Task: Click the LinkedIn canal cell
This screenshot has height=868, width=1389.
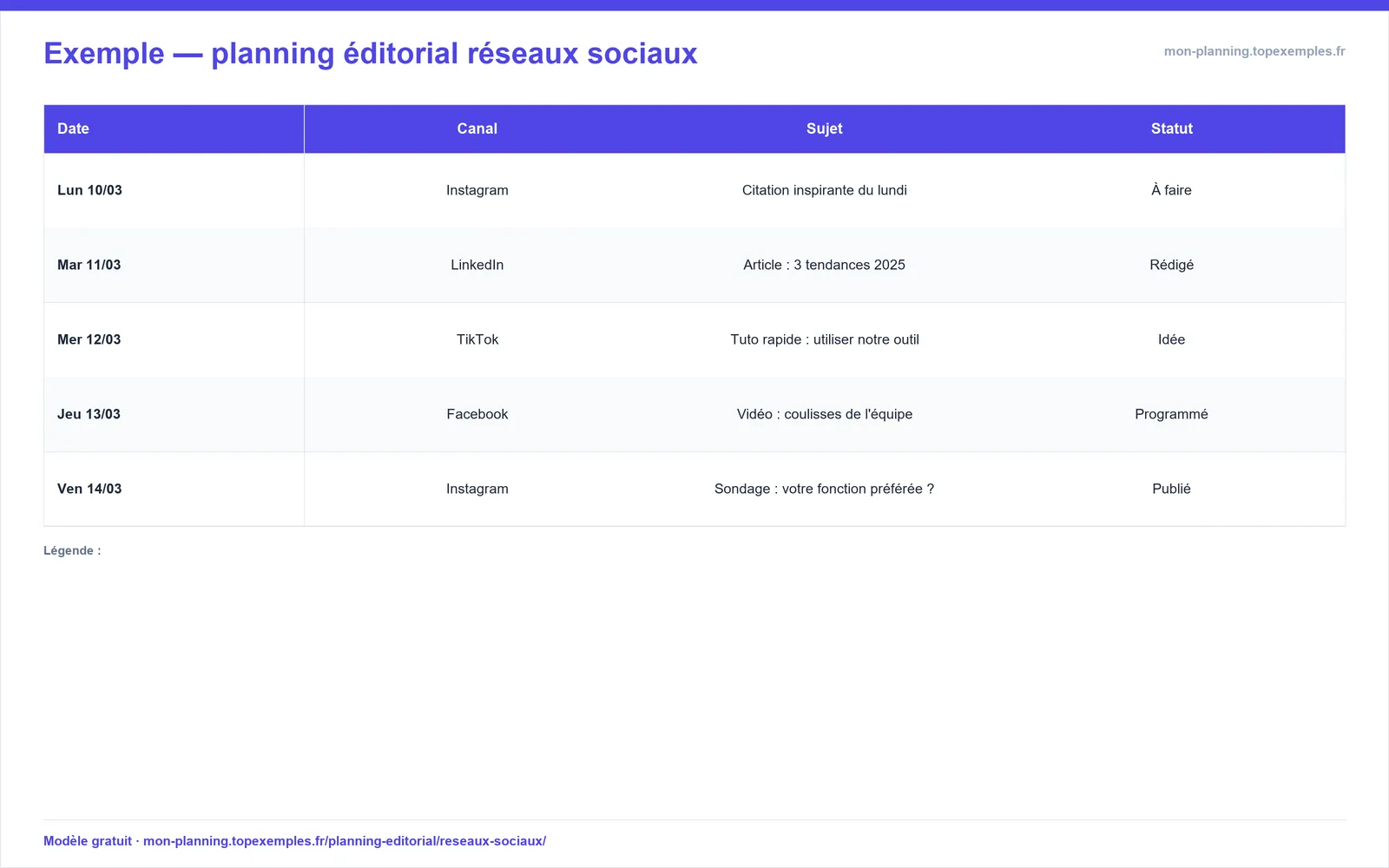Action: (x=477, y=265)
